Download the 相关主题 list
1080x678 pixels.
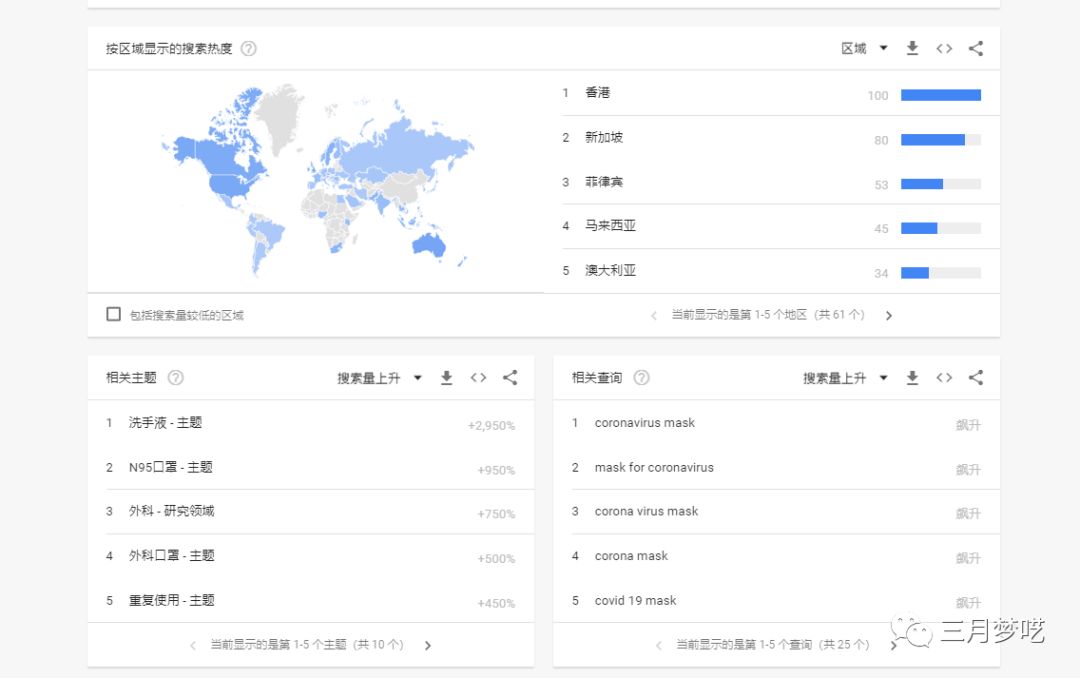[447, 378]
